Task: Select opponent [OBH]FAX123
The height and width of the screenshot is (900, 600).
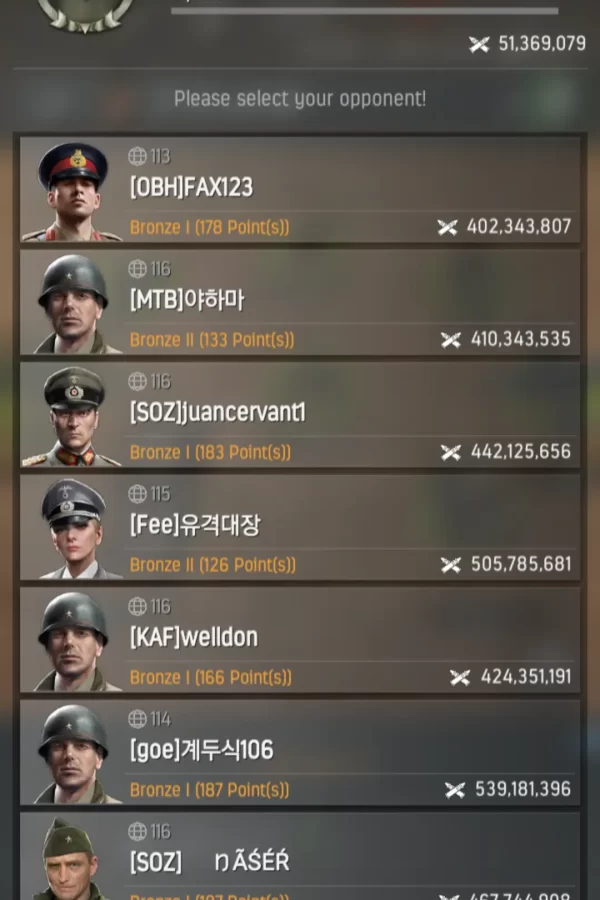Action: (300, 189)
